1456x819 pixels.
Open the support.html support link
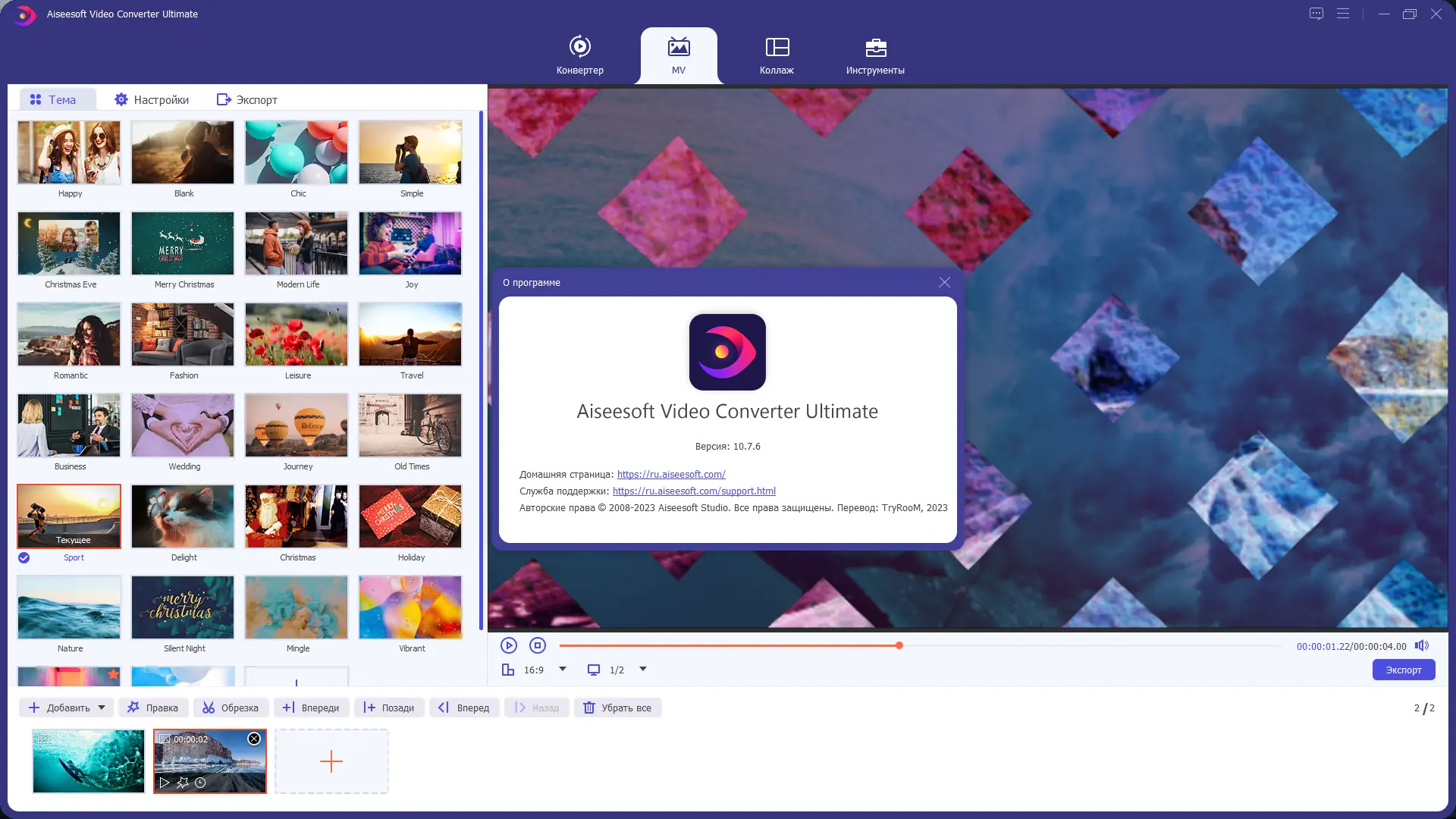coord(694,491)
